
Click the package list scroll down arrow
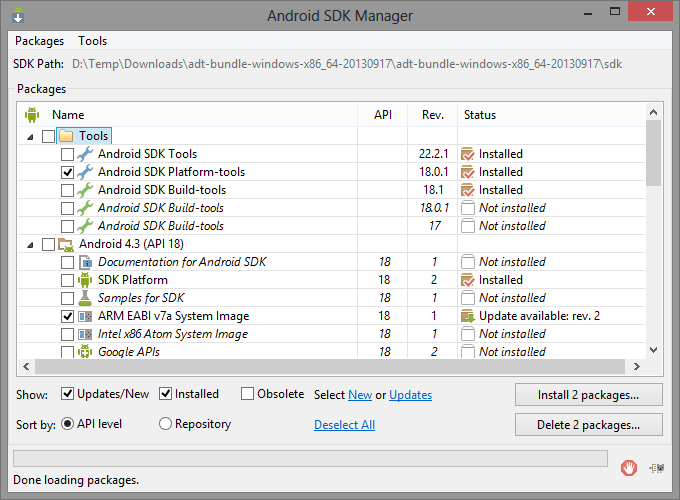coord(653,350)
